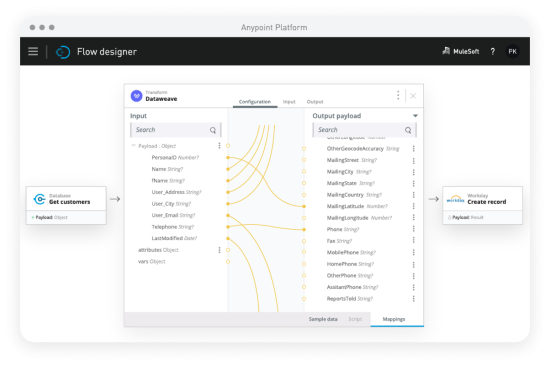The width and height of the screenshot is (550, 366).
Task: Open options for MailingLongitude output field
Action: (414, 218)
